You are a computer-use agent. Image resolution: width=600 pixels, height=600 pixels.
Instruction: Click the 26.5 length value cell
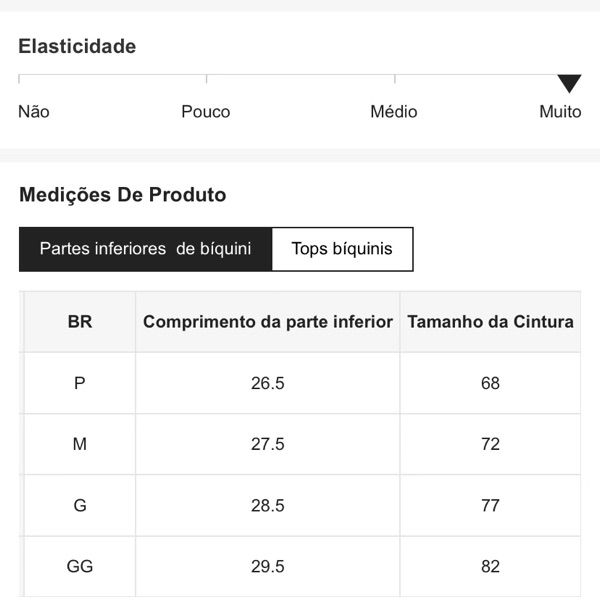coord(268,383)
